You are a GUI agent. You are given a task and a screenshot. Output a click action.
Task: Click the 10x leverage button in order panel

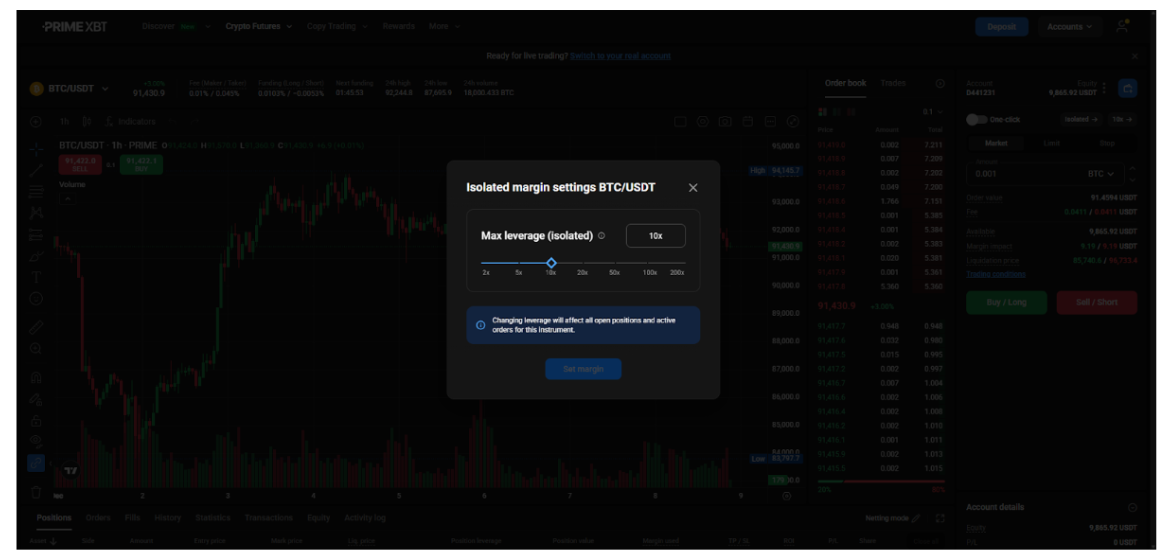(1122, 119)
